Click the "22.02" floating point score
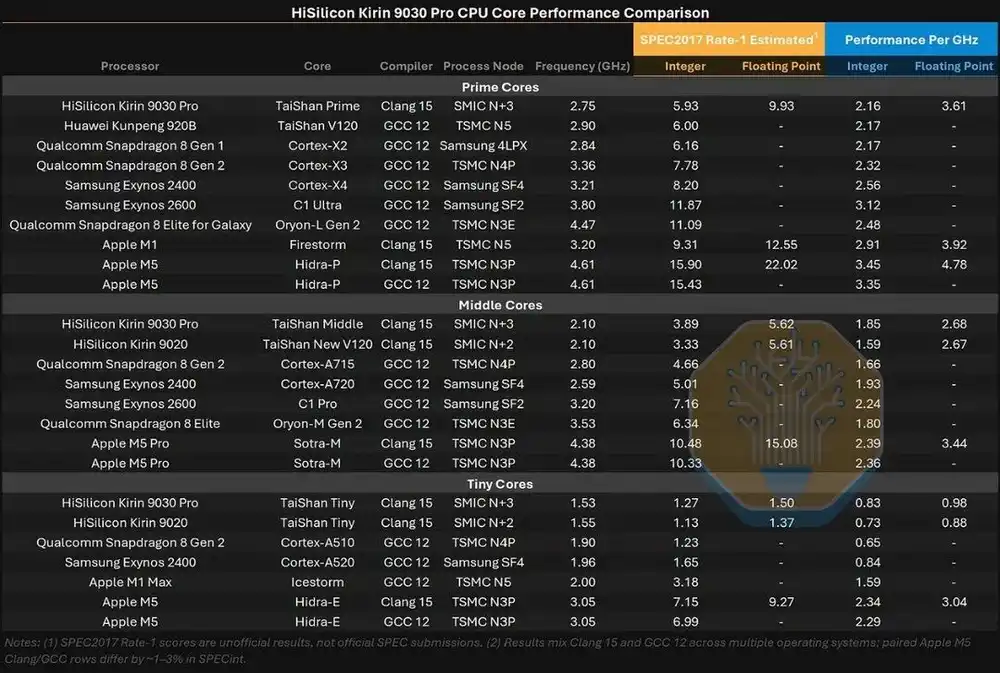 [x=781, y=264]
